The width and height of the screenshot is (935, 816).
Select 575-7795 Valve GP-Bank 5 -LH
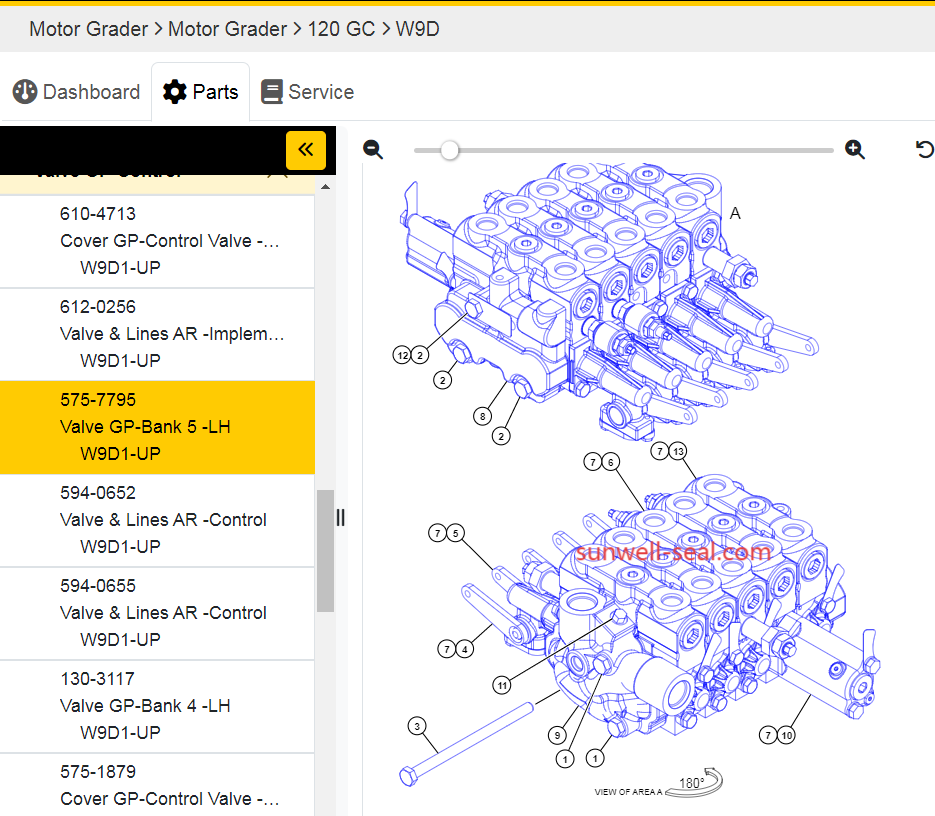point(157,427)
